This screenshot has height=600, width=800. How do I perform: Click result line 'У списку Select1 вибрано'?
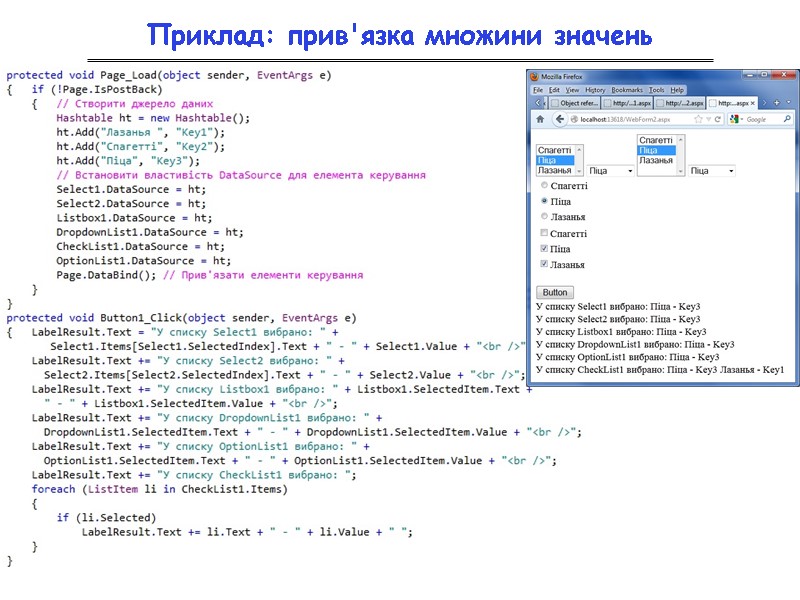(618, 307)
